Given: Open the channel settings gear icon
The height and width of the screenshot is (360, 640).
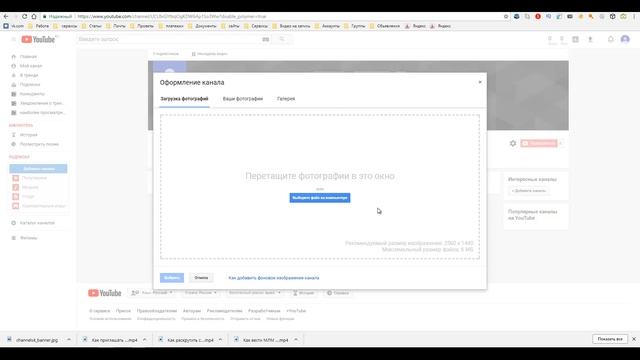Looking at the screenshot, I should [x=513, y=143].
